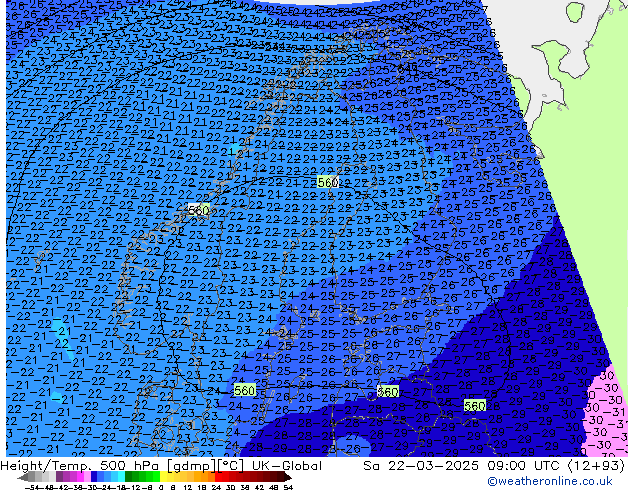
Task: Pick the dark blue swatch in the legend
Action: pos(94,477)
